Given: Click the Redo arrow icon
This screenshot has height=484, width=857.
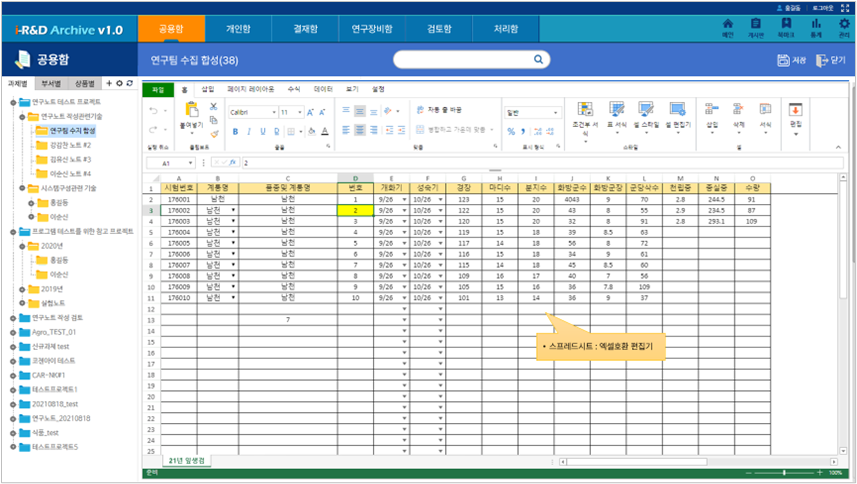Looking at the screenshot, I should [154, 130].
